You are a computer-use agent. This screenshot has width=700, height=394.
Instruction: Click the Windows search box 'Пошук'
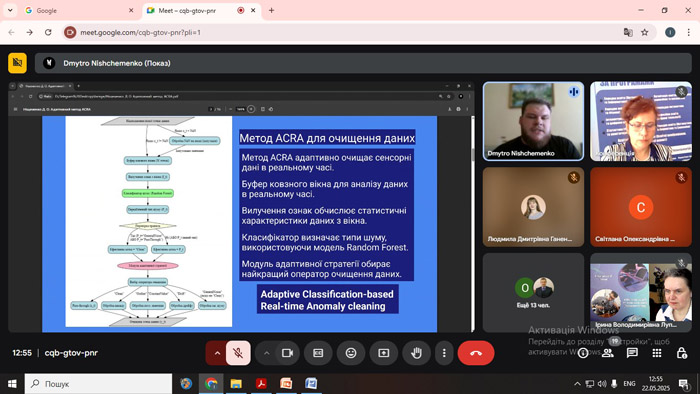(98, 383)
